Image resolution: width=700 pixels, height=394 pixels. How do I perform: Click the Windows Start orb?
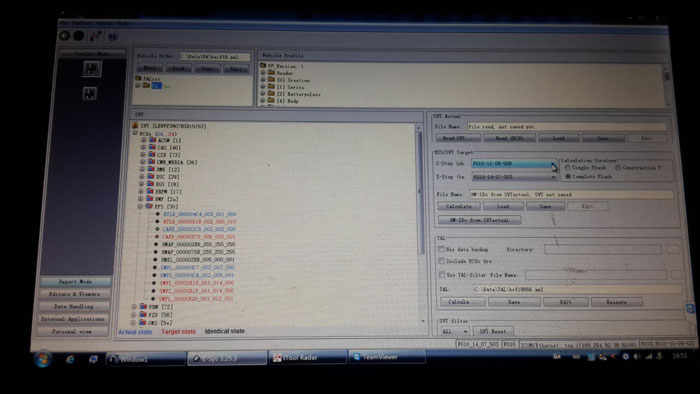point(43,359)
